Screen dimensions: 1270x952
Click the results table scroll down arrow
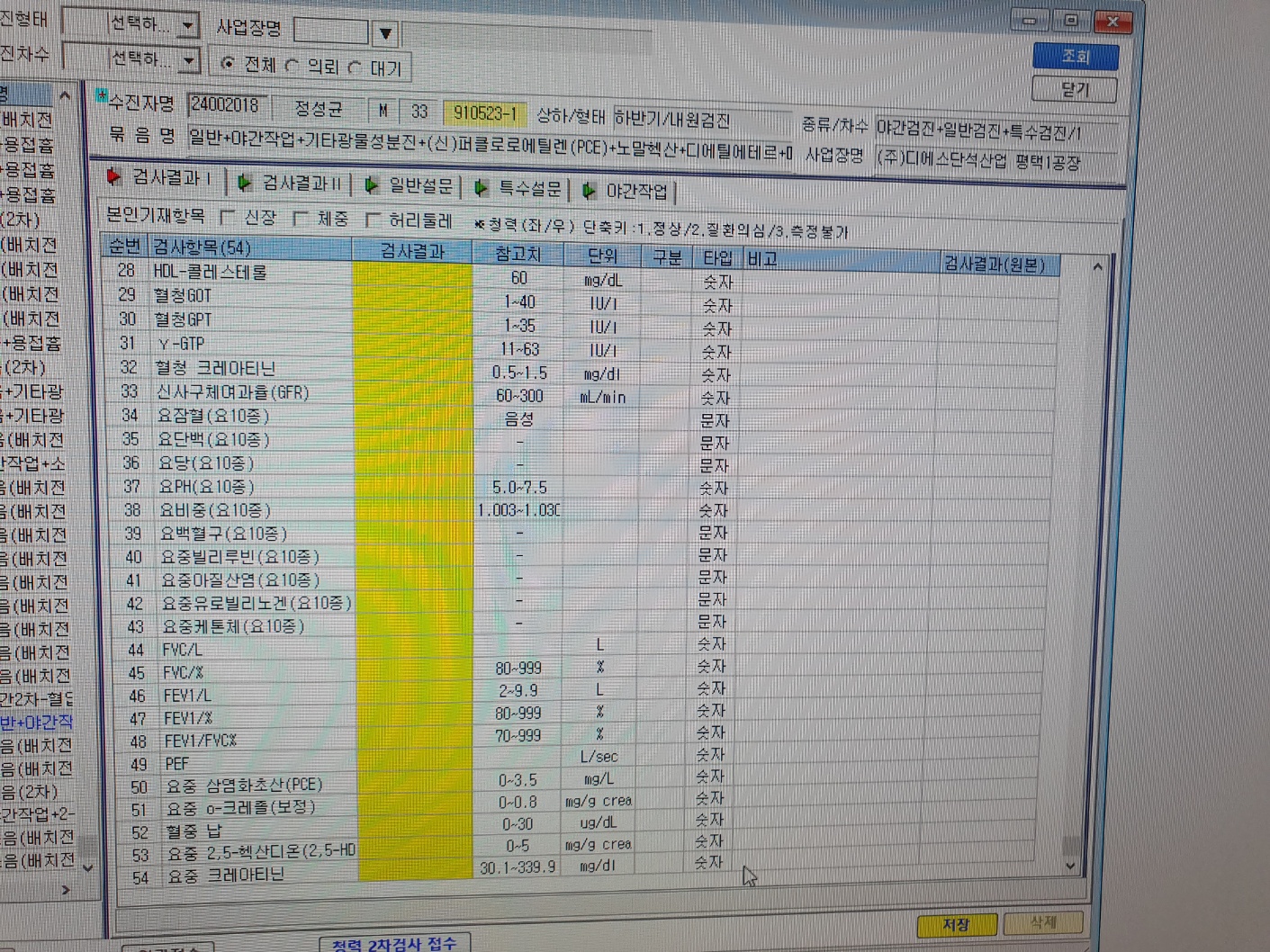(x=1070, y=866)
